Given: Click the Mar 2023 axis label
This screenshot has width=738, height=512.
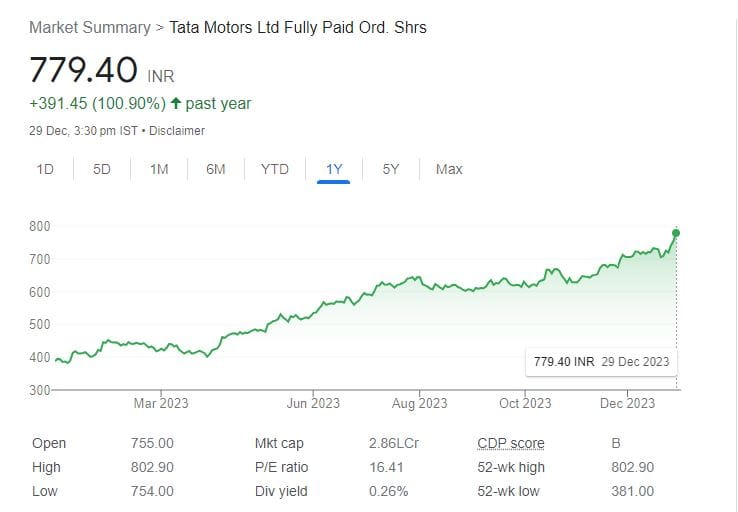Looking at the screenshot, I should (x=161, y=403).
